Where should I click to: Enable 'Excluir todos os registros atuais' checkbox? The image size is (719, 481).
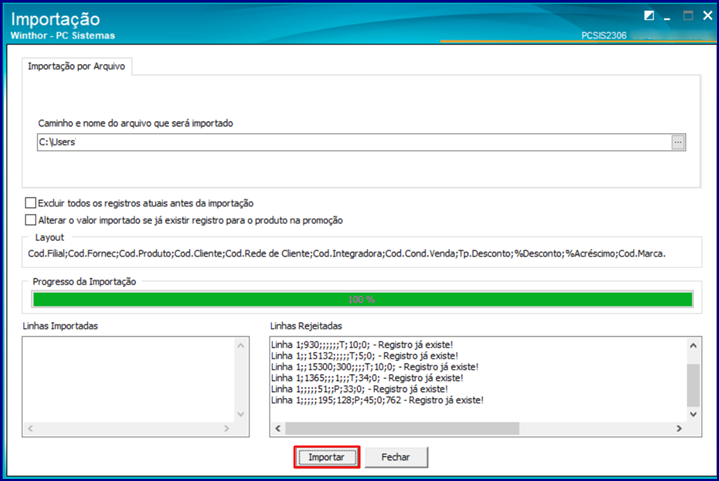pyautogui.click(x=31, y=203)
